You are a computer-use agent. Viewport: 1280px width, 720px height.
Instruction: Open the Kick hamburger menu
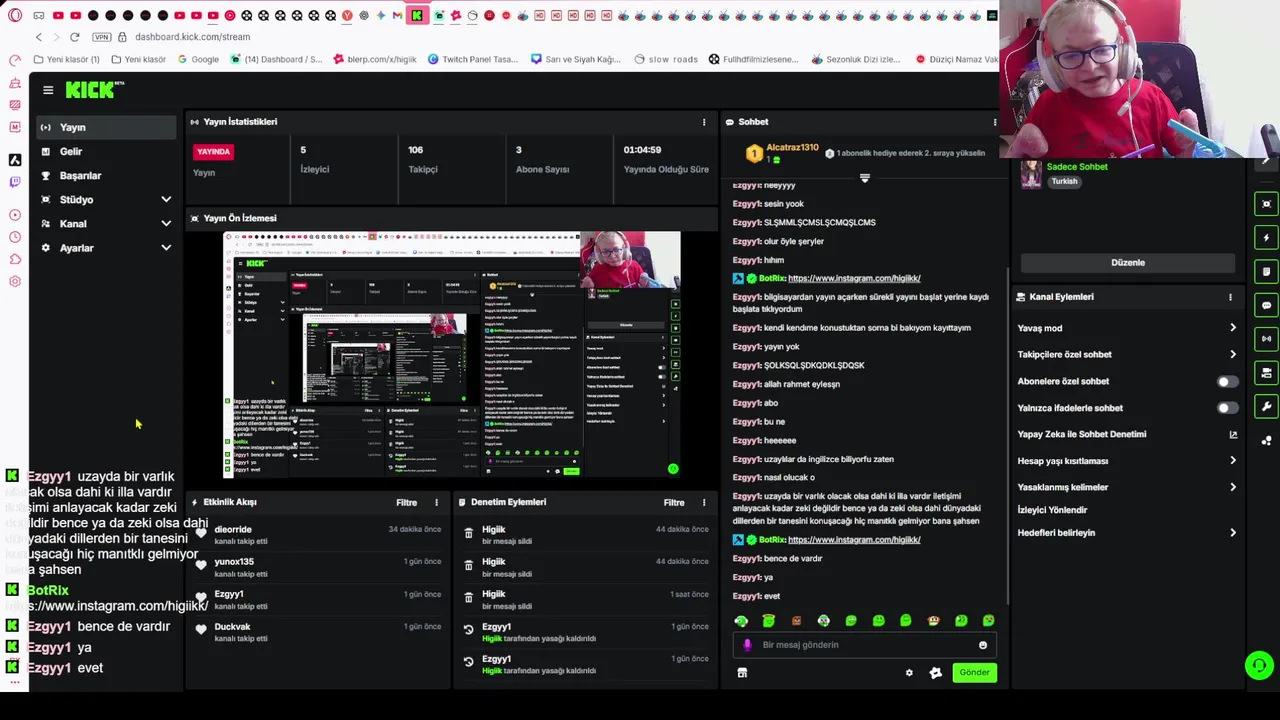tap(48, 90)
